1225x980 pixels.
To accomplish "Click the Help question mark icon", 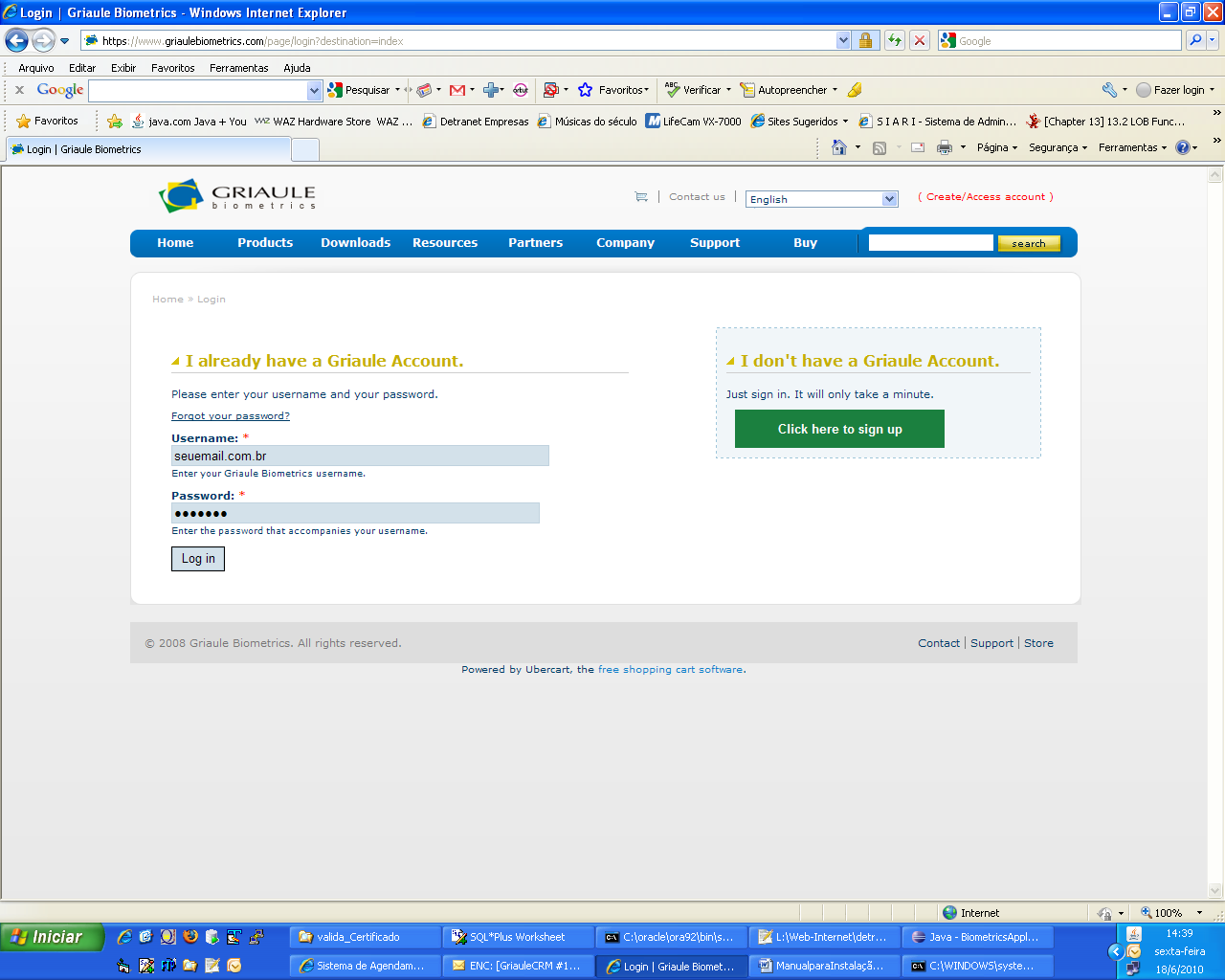I will pyautogui.click(x=1183, y=147).
